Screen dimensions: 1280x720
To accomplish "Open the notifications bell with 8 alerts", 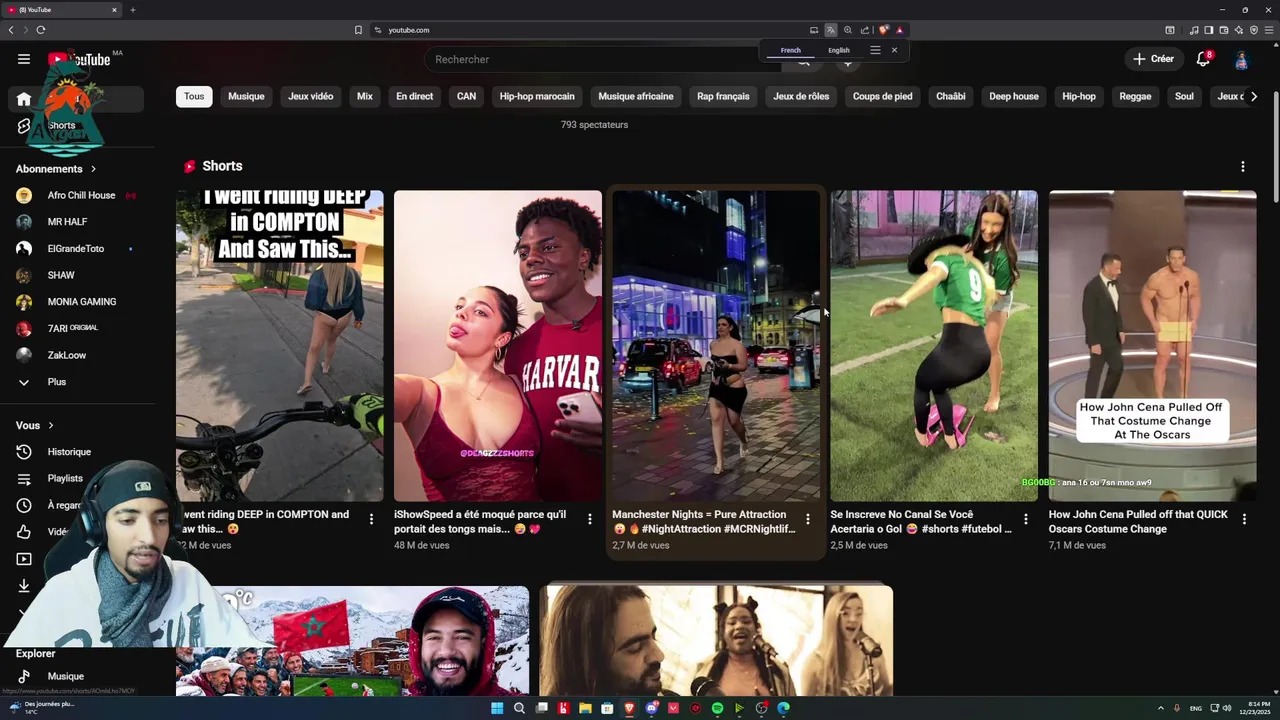I will point(1203,59).
